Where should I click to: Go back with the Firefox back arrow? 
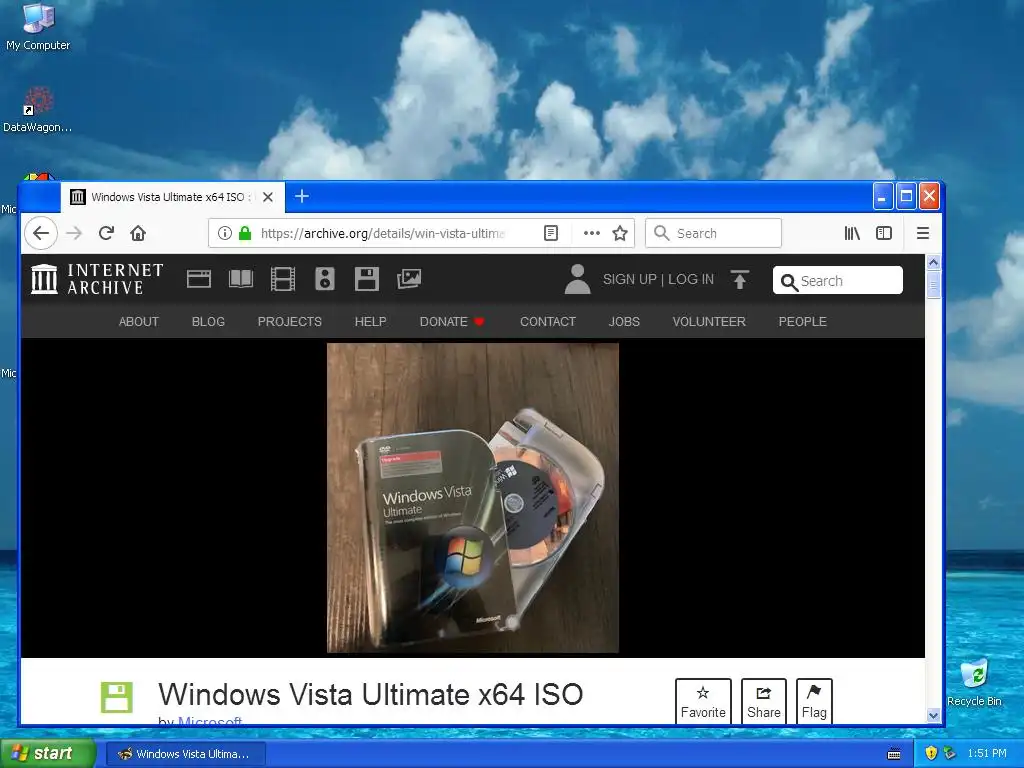pos(41,233)
